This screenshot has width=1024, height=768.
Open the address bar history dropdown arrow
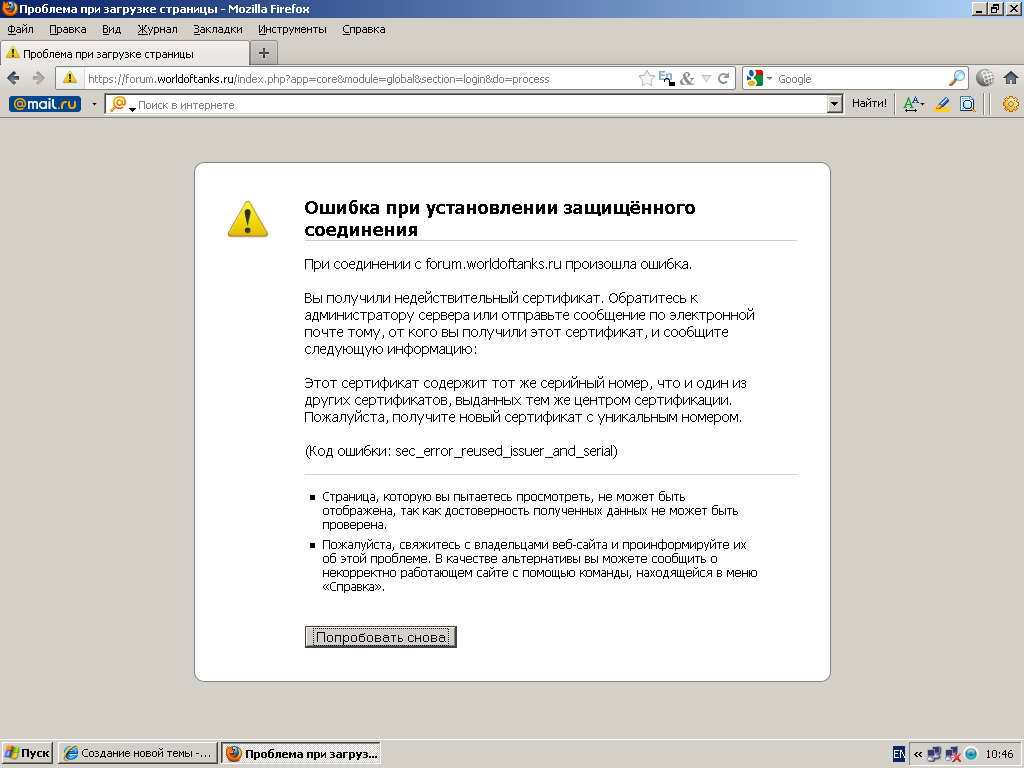[706, 78]
